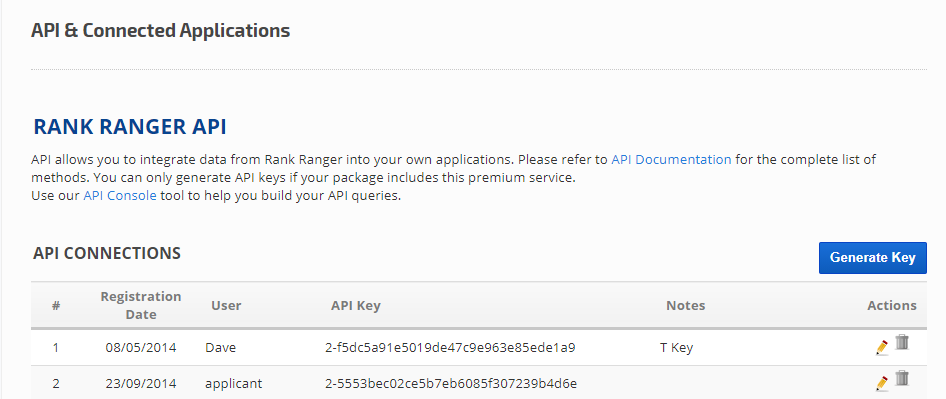This screenshot has height=399, width=946.
Task: Edit applicant's API key with pencil icon
Action: point(881,383)
